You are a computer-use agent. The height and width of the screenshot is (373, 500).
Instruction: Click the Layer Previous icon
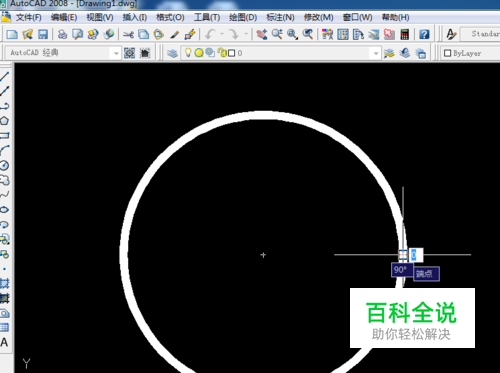pos(405,53)
